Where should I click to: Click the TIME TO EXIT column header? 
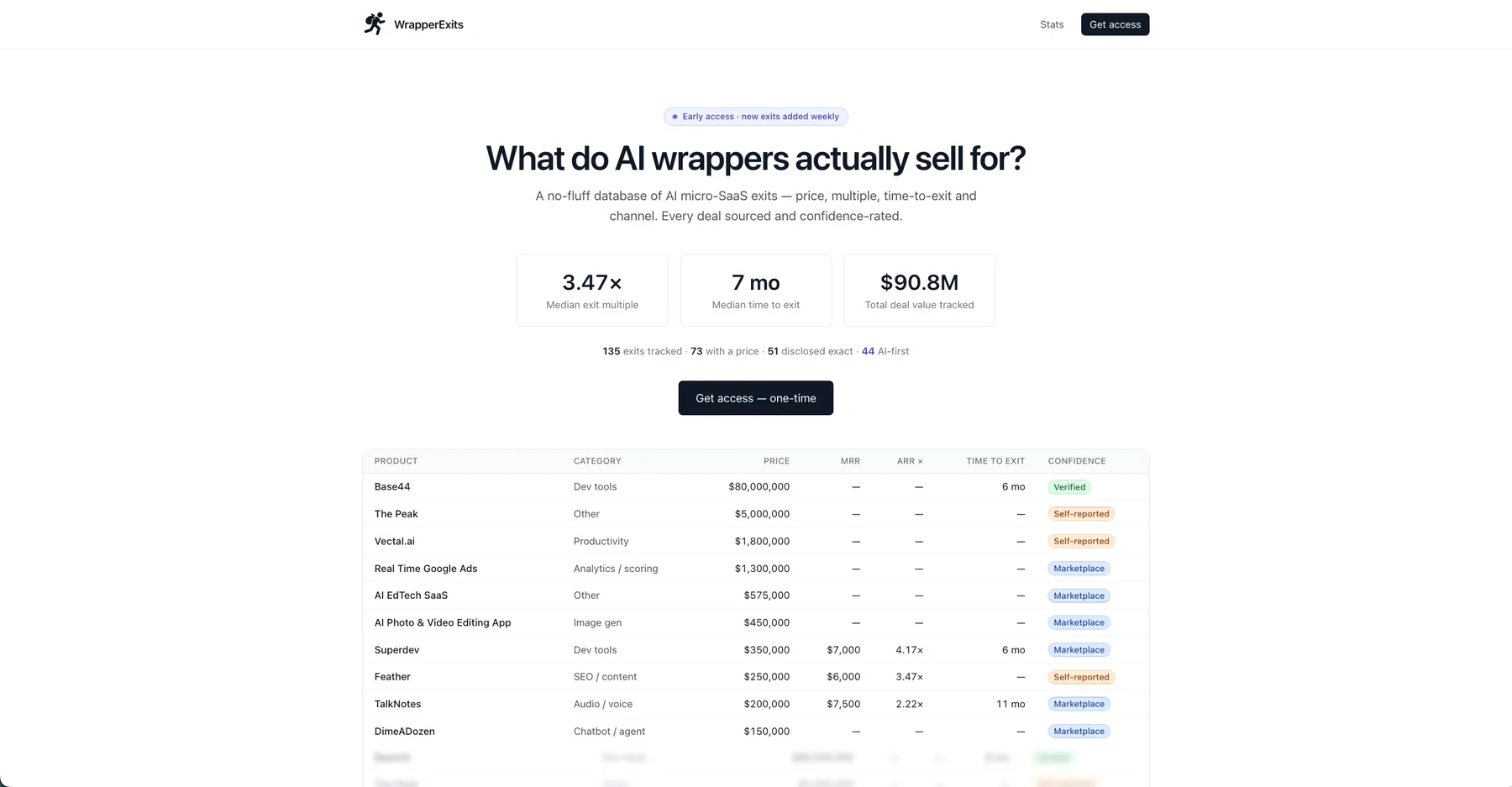tap(995, 461)
